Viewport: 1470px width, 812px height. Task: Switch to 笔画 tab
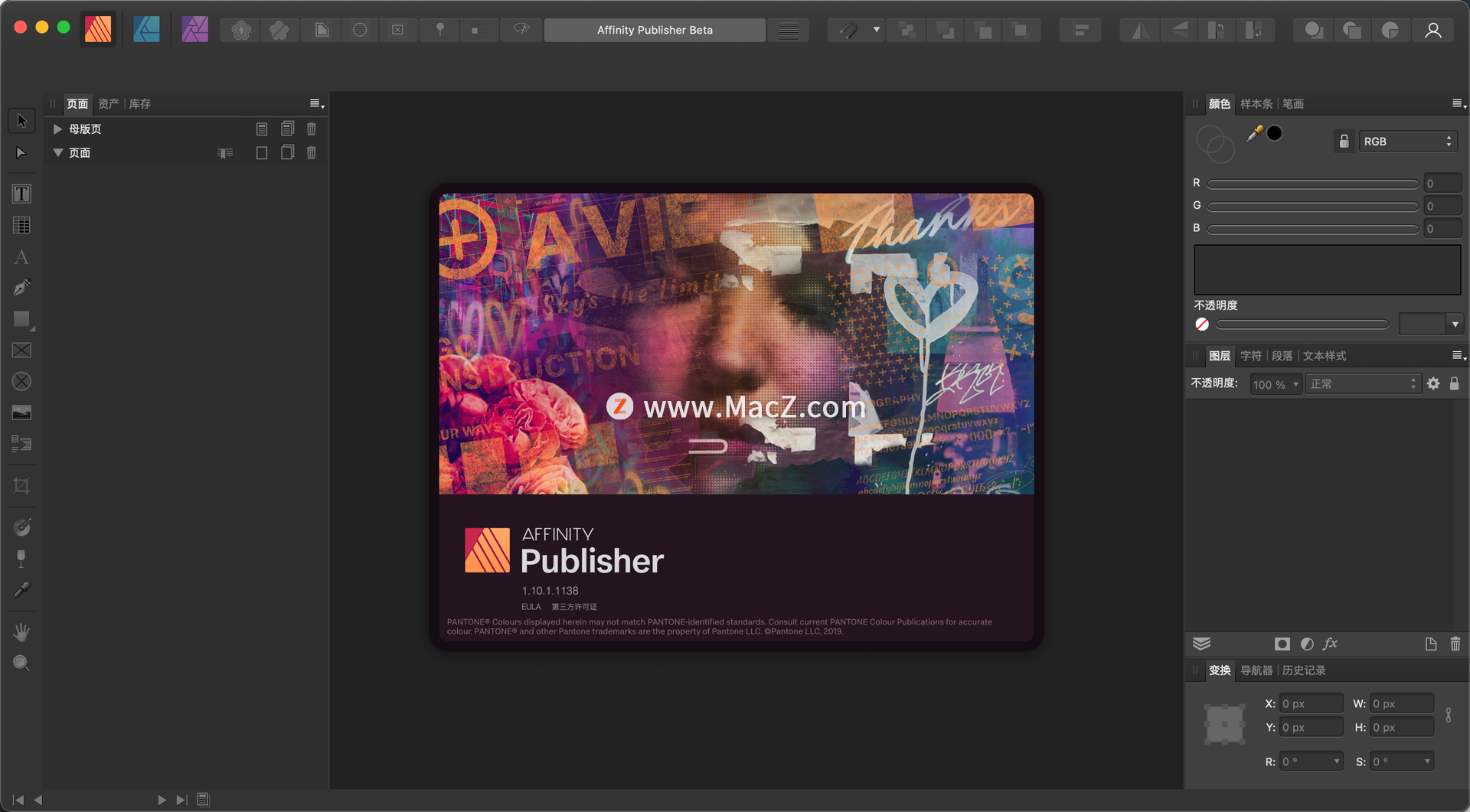(x=1293, y=104)
